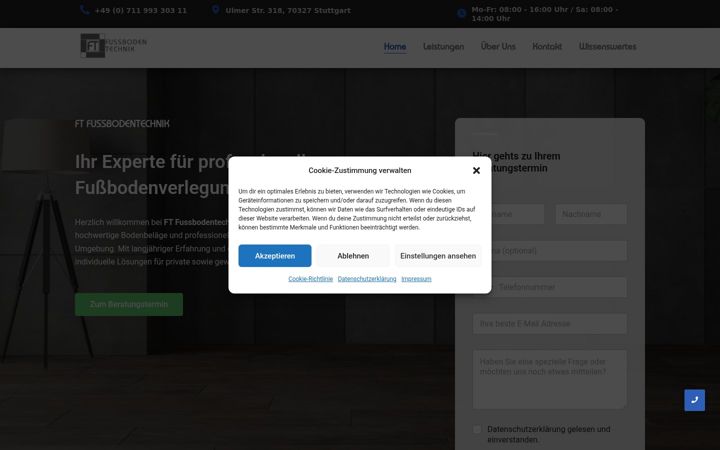The height and width of the screenshot is (450, 720).
Task: Click the address Ulmer Str. 318, 70327 Stuttgart
Action: click(x=288, y=10)
